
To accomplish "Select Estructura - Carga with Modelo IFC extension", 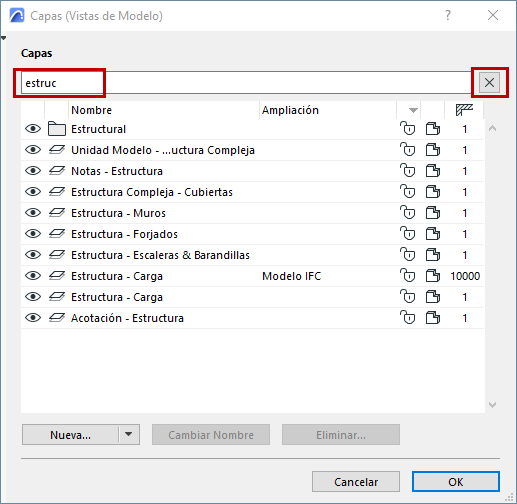I will [x=252, y=276].
